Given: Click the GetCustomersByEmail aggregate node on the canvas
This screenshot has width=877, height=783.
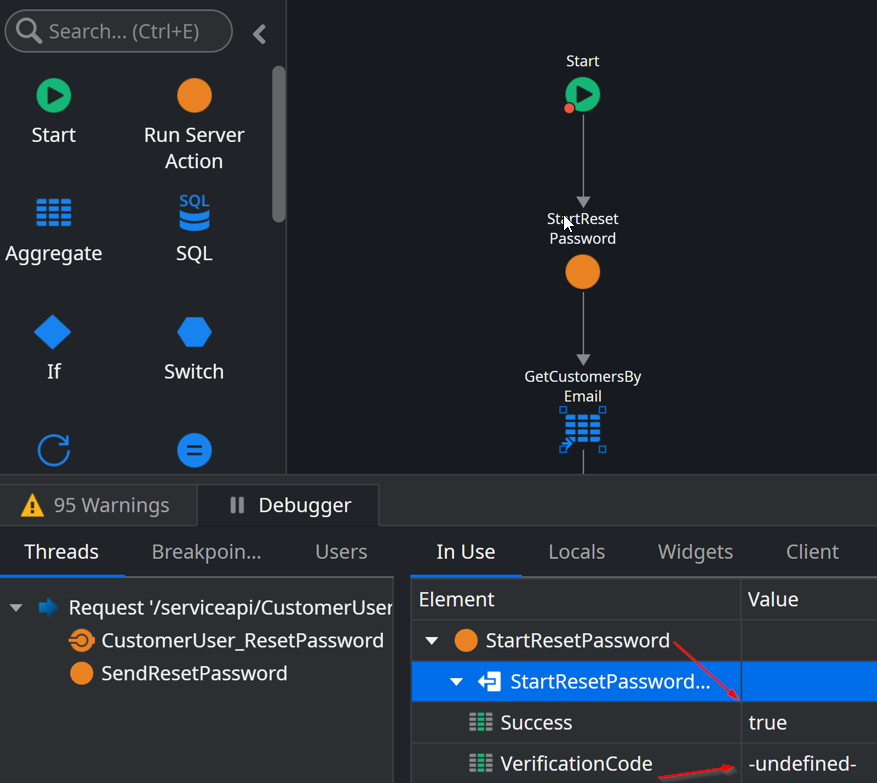Looking at the screenshot, I should pyautogui.click(x=582, y=430).
